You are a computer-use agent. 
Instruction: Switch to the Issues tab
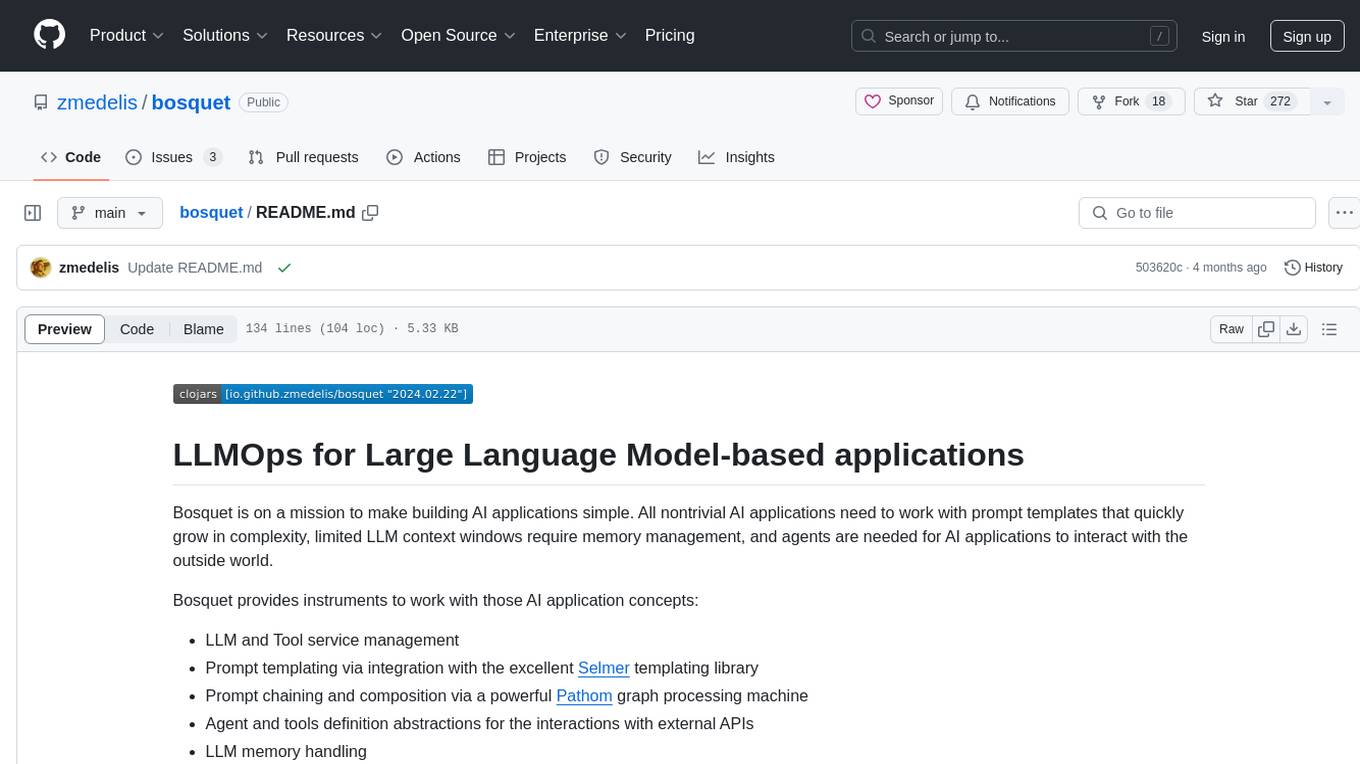[172, 157]
